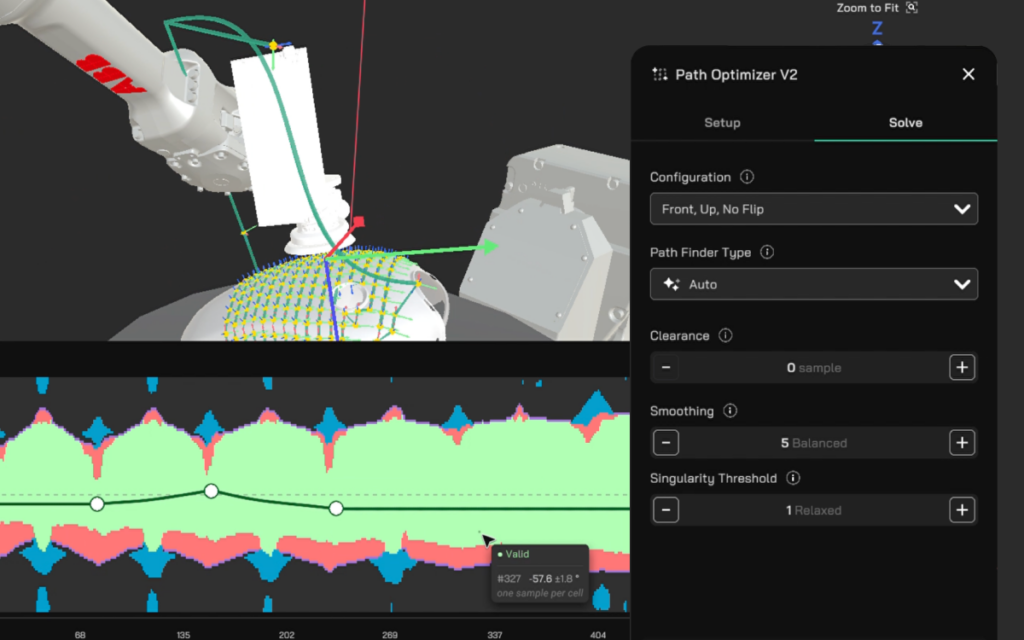Open the Path Finder Type Auto dropdown
This screenshot has height=640, width=1024.
pyautogui.click(x=814, y=284)
